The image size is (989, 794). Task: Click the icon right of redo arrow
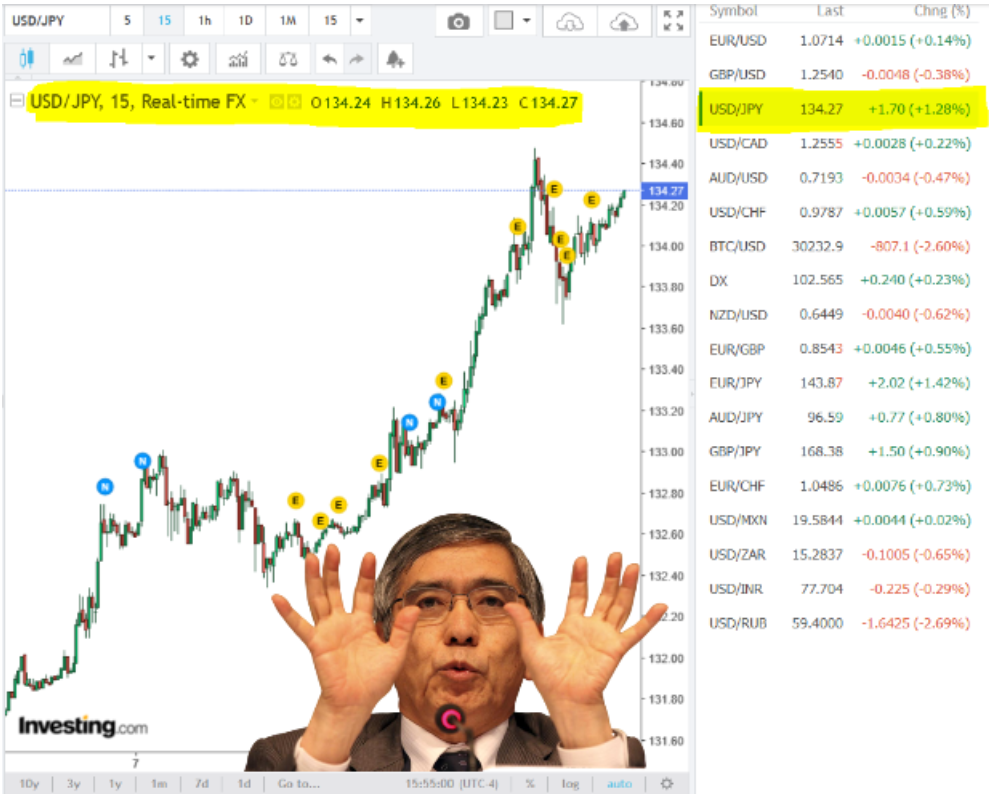point(395,59)
